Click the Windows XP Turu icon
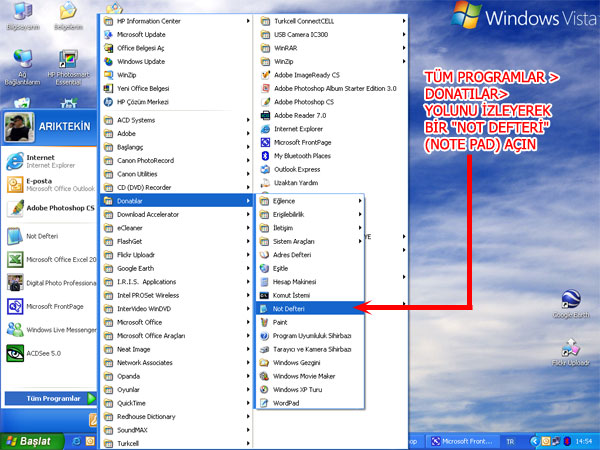The height and width of the screenshot is (450, 600). click(x=264, y=390)
